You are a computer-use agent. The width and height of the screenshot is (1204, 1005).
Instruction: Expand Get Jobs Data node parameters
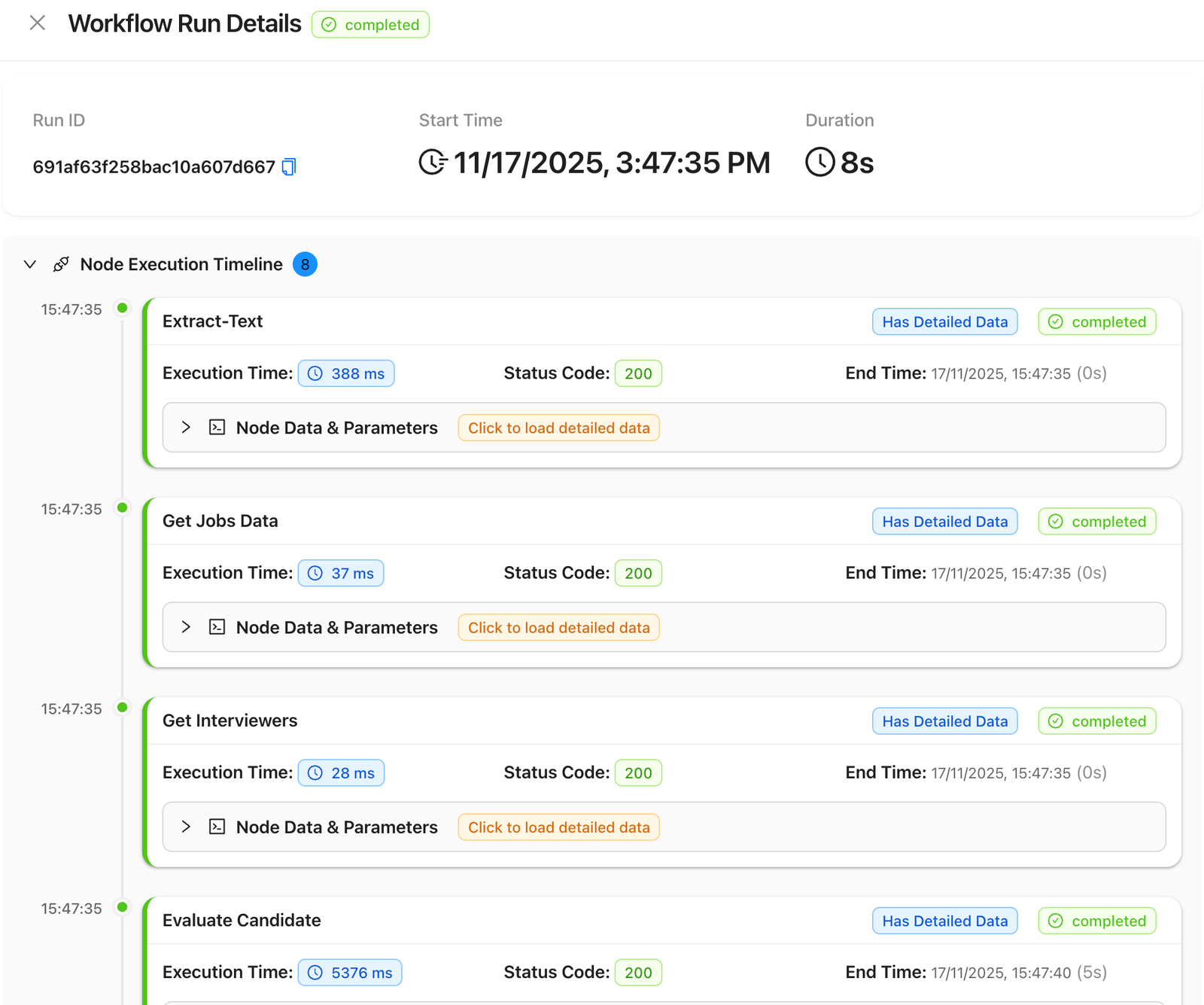point(186,627)
